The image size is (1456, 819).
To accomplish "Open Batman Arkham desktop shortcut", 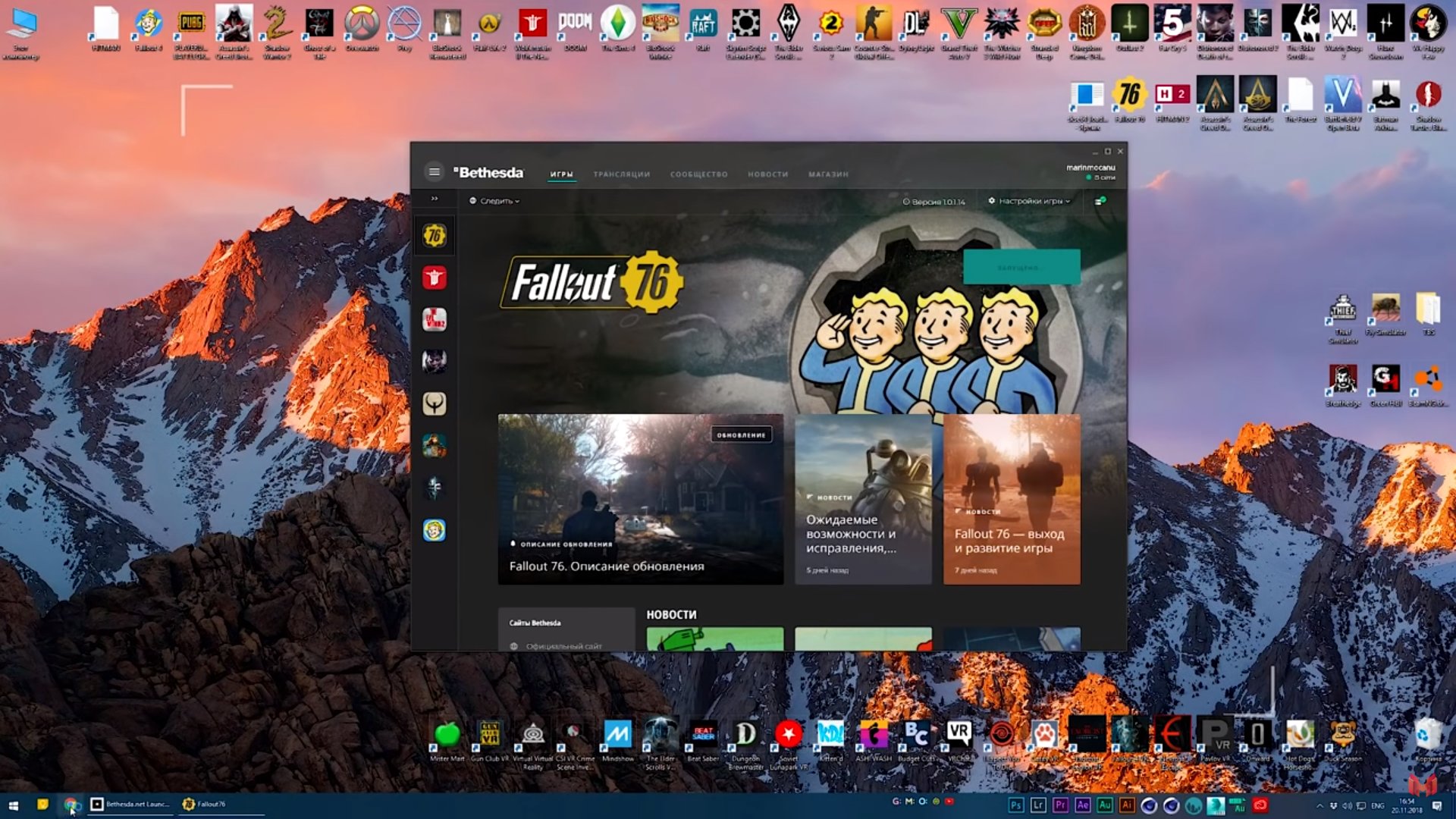I will coord(1385,104).
